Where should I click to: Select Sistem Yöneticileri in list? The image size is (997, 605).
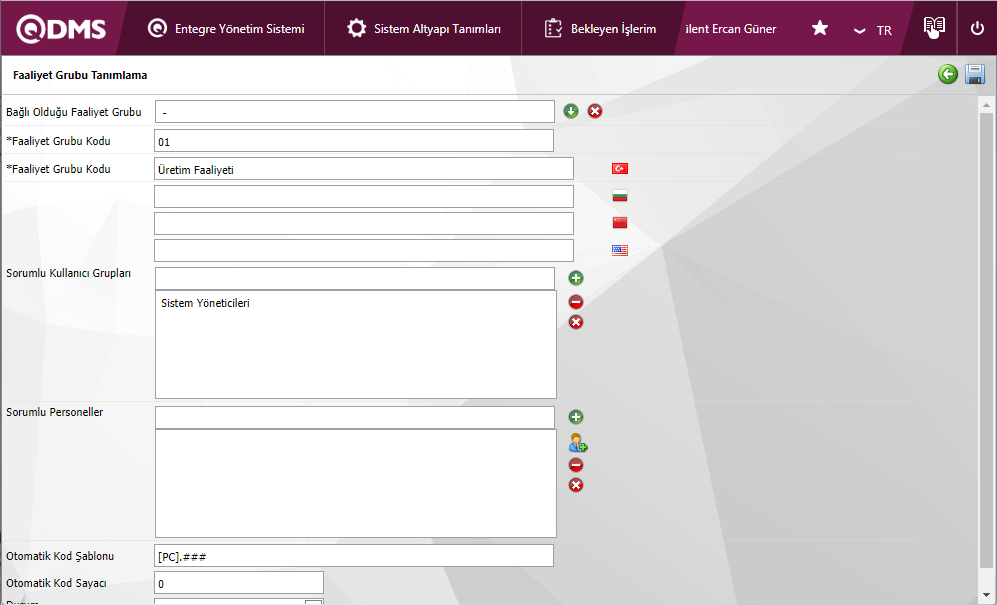click(x=205, y=303)
